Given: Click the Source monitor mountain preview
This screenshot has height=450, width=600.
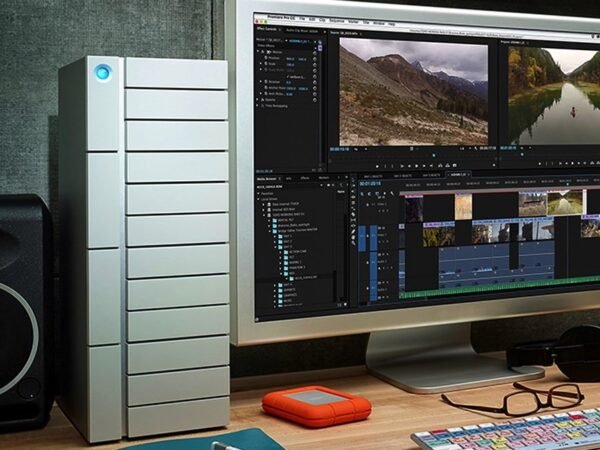Looking at the screenshot, I should [x=413, y=92].
